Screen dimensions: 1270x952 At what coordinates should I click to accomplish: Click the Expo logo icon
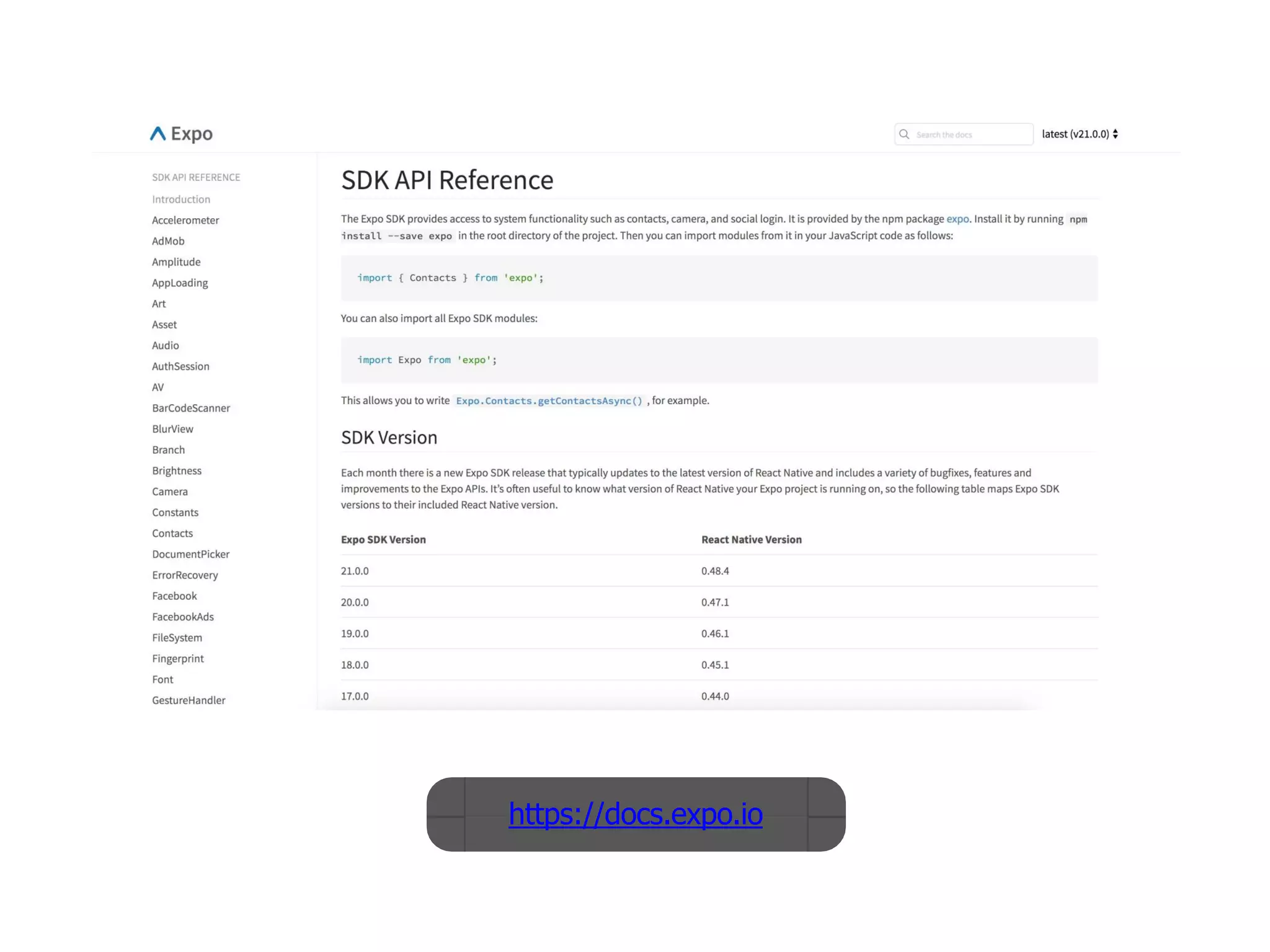point(158,133)
